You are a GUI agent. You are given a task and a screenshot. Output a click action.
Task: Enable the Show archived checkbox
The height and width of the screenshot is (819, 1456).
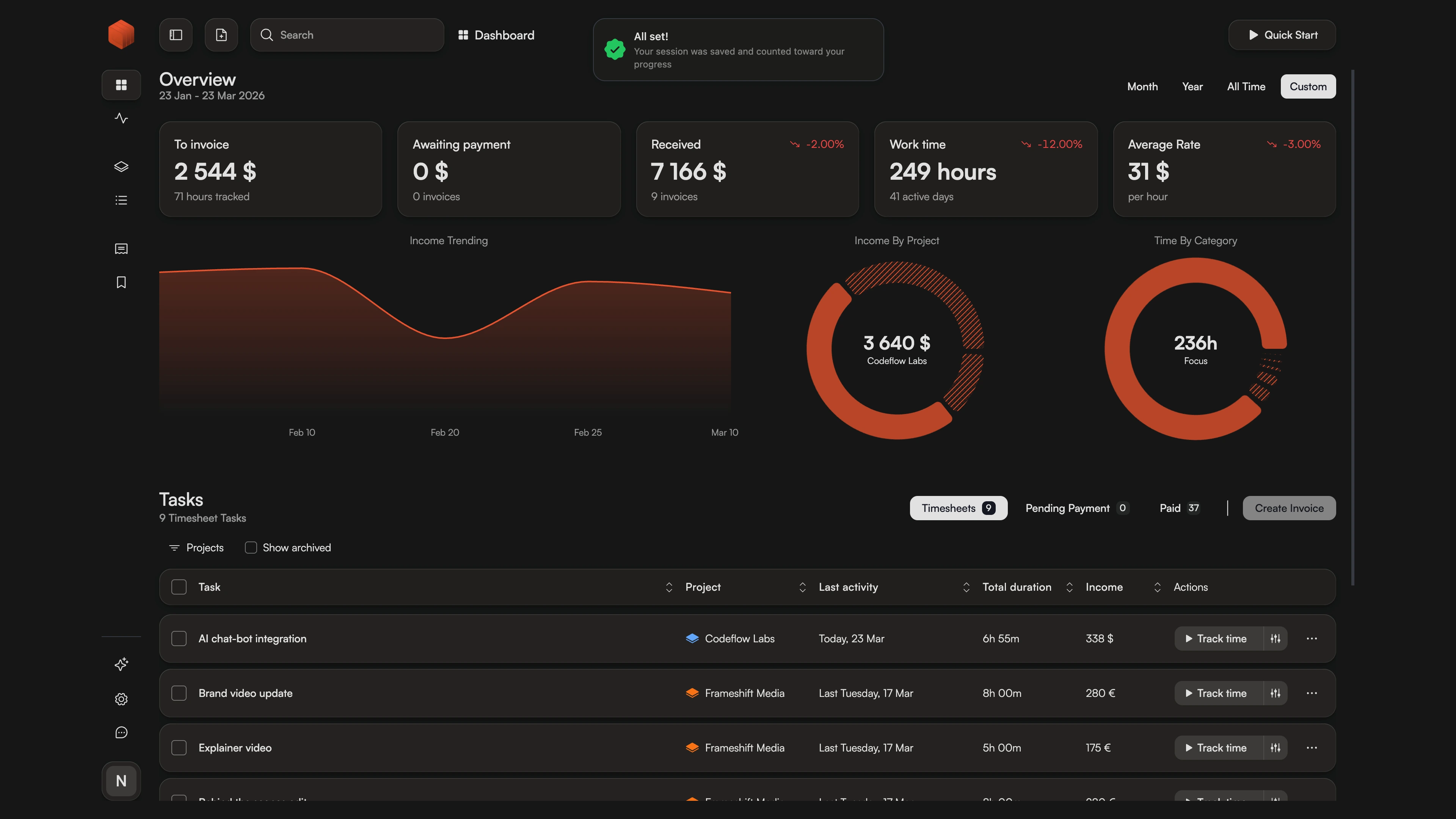pos(250,547)
